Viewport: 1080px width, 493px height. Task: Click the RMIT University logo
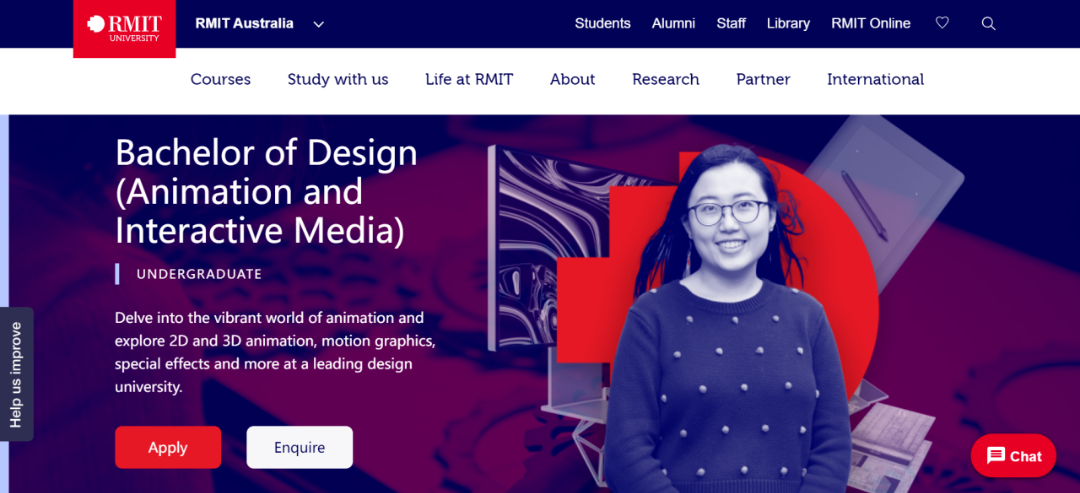(124, 28)
